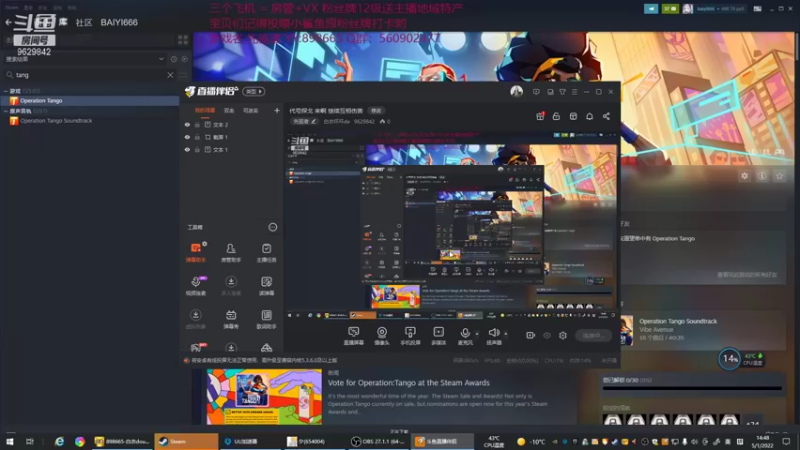Screen dimensions: 800x450
Task: Add 手机投屏 phone casting source
Action: click(x=410, y=336)
